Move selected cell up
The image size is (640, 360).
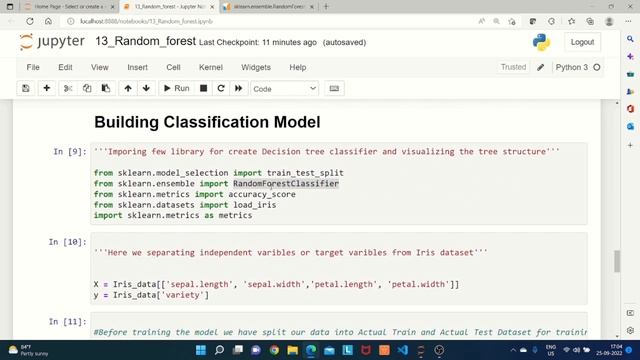tap(128, 89)
